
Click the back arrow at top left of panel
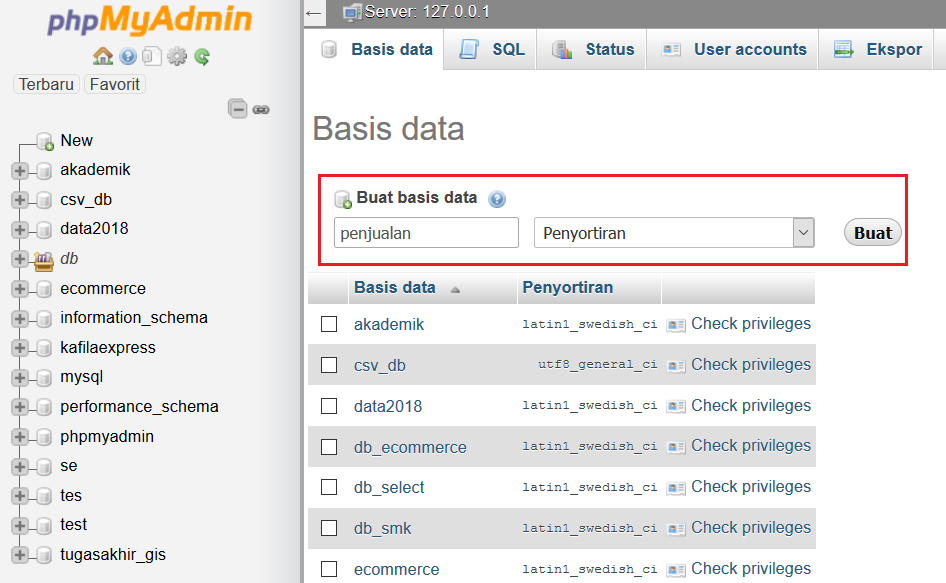(x=314, y=13)
